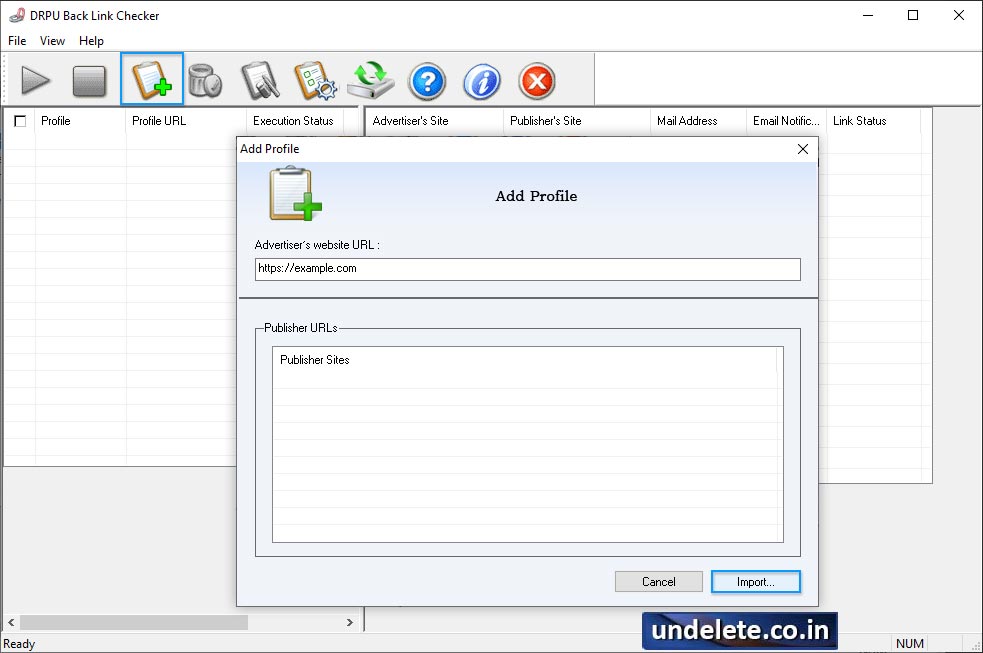983x653 pixels.
Task: Open the Profile Settings icon
Action: [x=316, y=81]
